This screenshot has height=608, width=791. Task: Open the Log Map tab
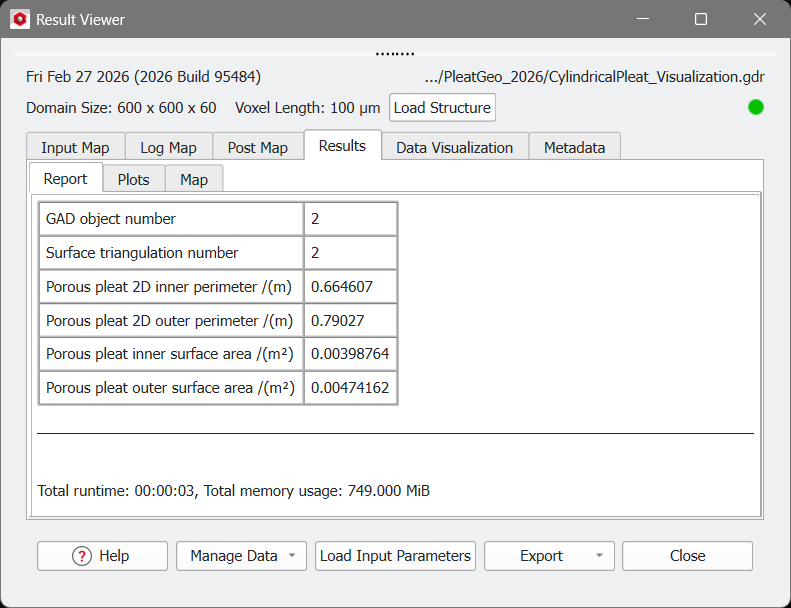tap(168, 147)
